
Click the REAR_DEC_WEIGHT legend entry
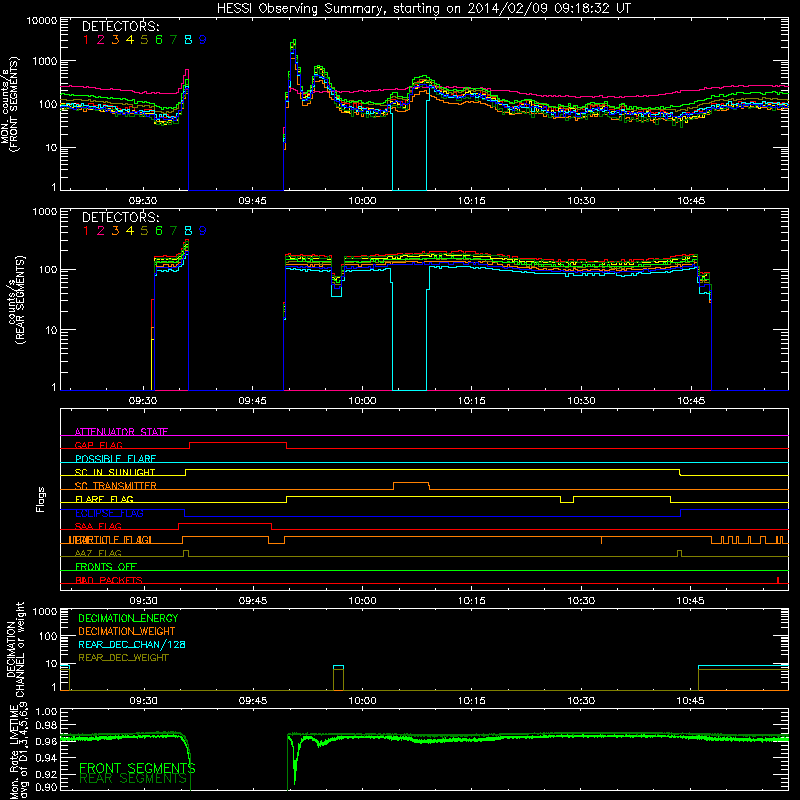(x=123, y=658)
